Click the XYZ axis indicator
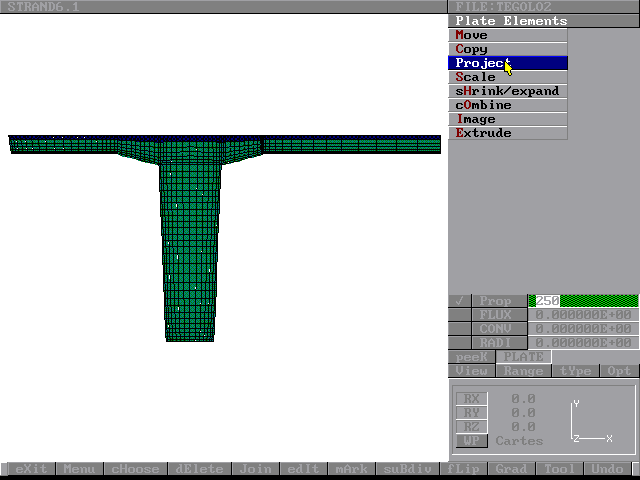 (x=591, y=421)
